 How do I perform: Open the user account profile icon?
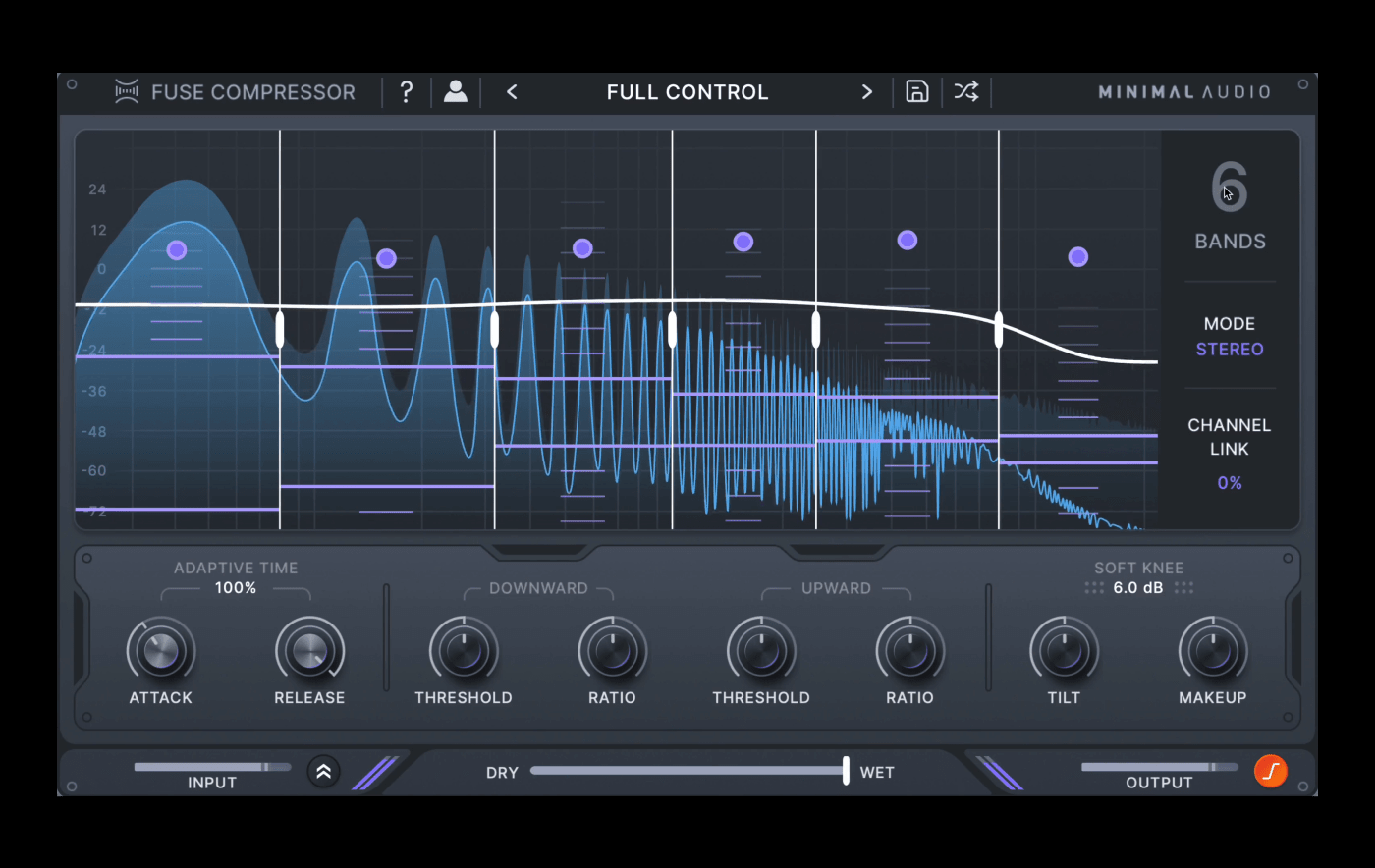456,92
